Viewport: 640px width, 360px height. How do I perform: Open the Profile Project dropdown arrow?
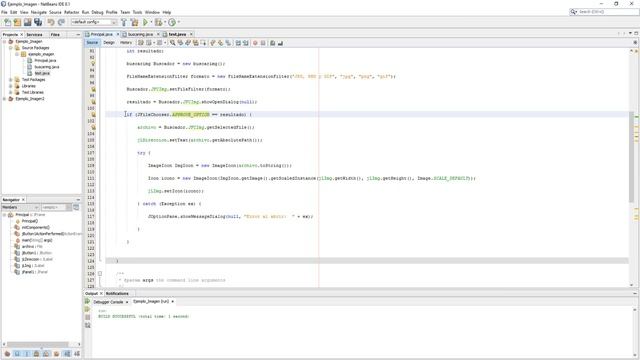(x=178, y=22)
